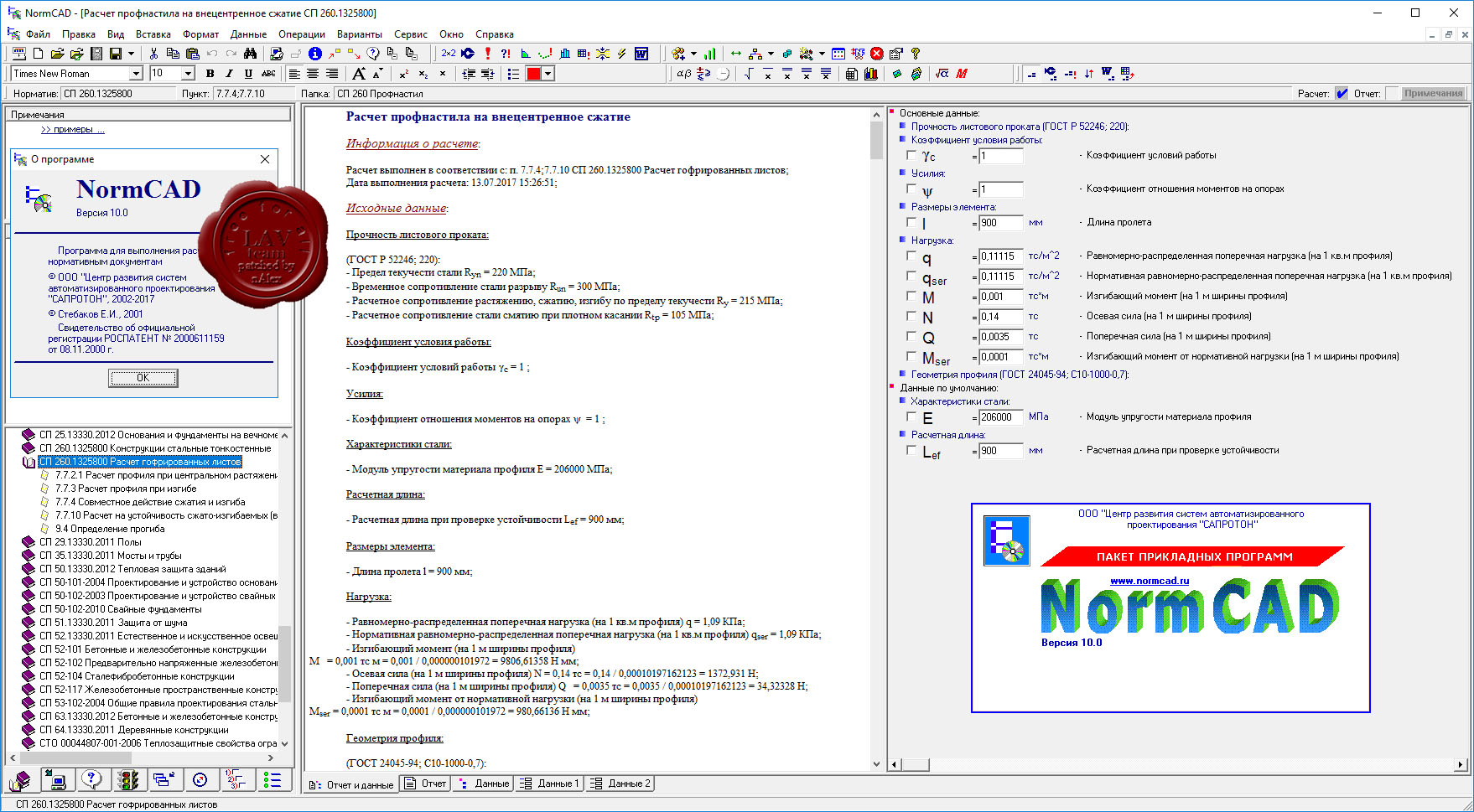Click the 2×2 calculation toolbar icon
Screen dimensions: 1474x812
point(449,54)
